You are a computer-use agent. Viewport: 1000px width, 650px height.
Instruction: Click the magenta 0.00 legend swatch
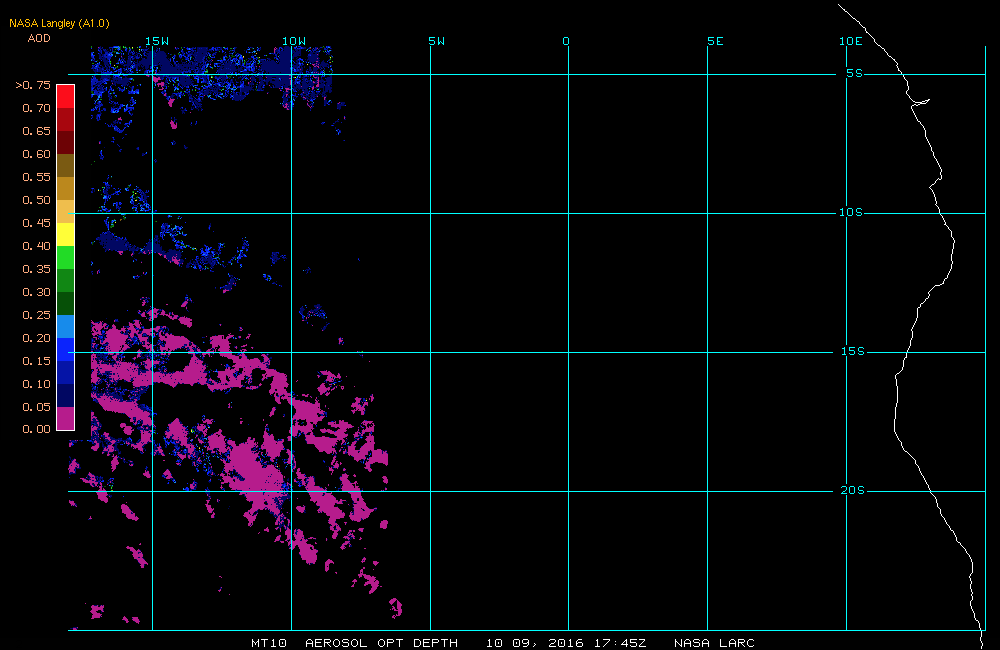[66, 418]
